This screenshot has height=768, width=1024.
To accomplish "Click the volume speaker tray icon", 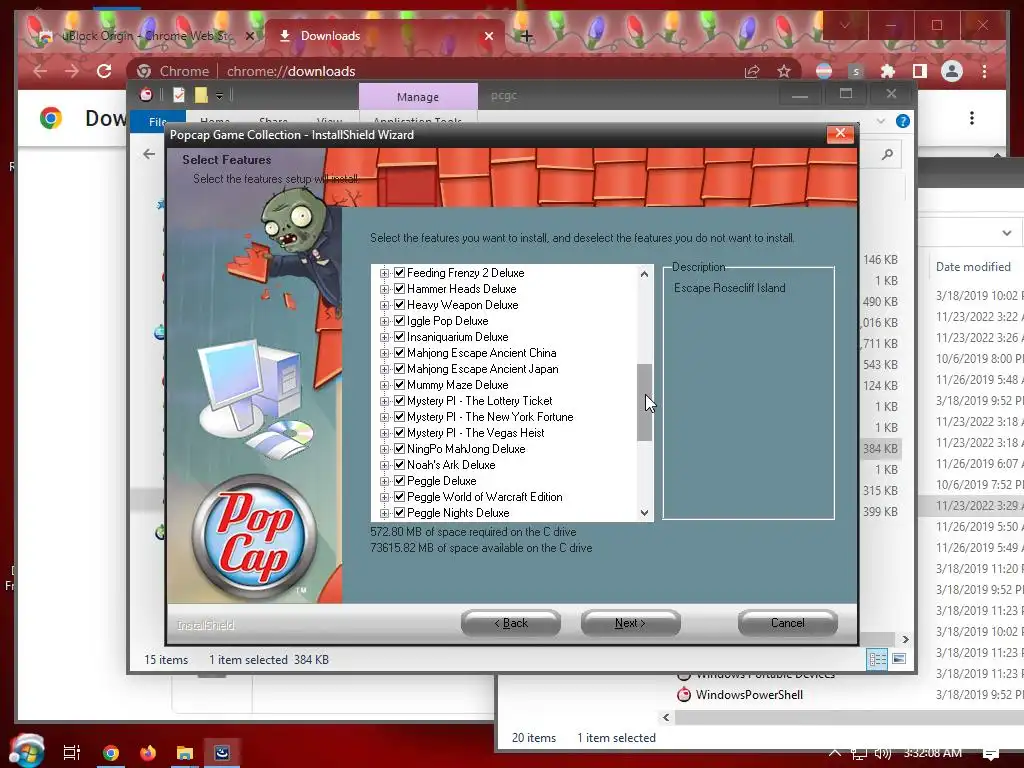I will coord(883,754).
